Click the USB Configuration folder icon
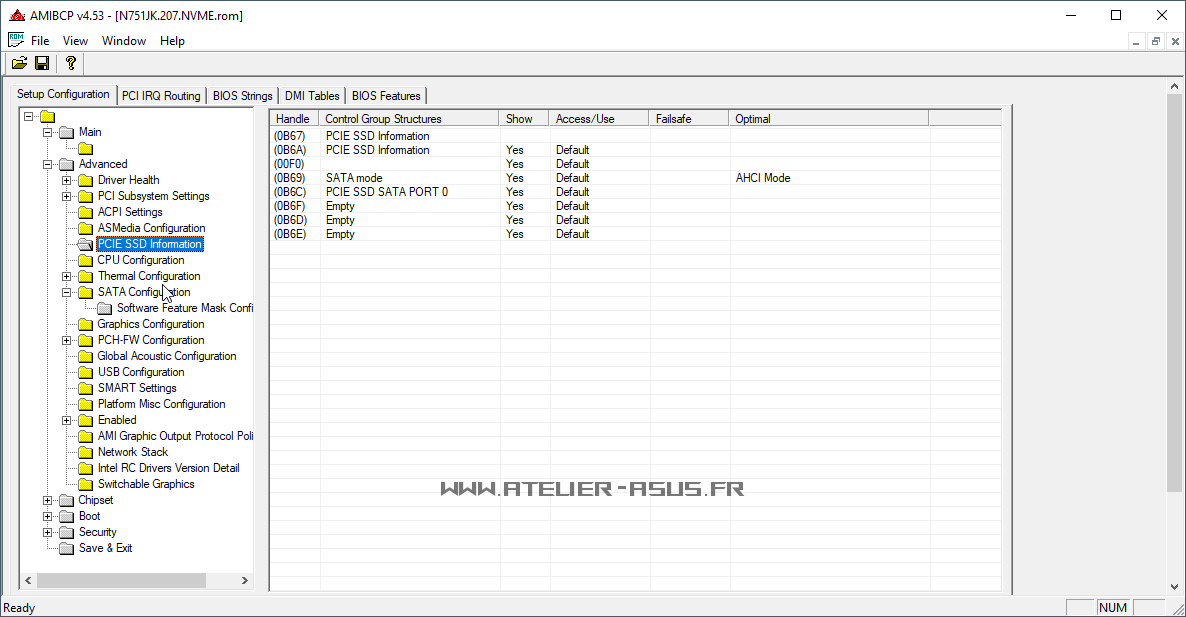 pos(85,372)
